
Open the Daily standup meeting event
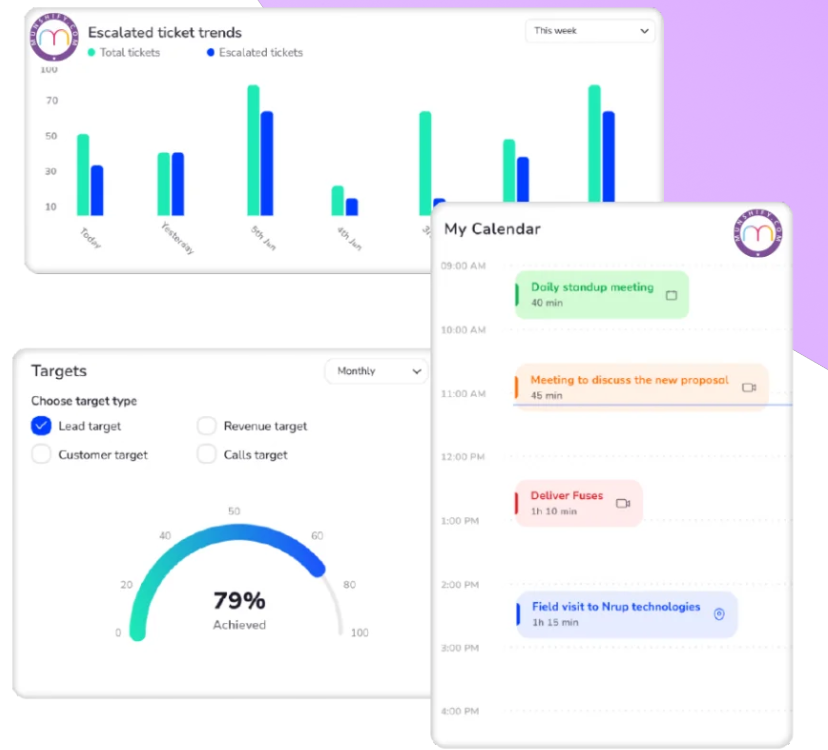click(x=601, y=293)
